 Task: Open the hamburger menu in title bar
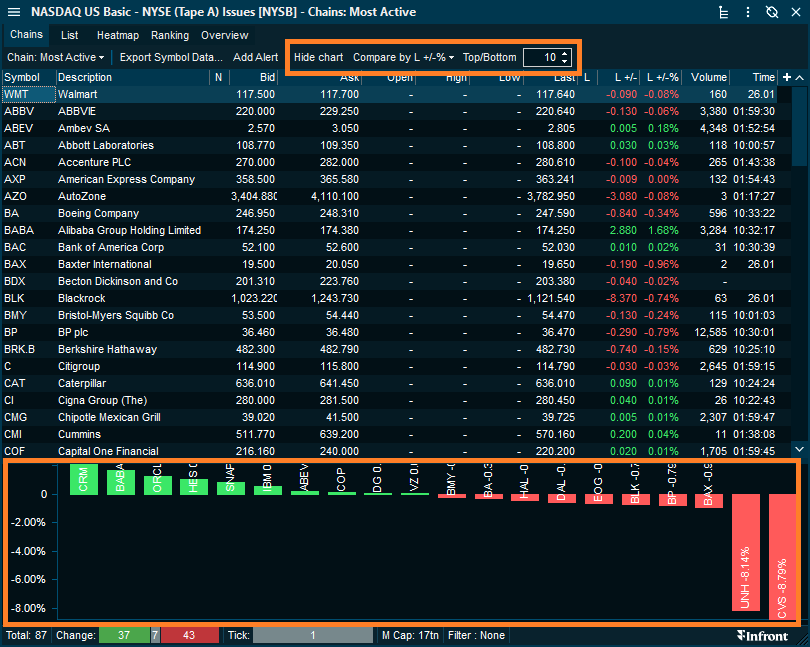pos(726,12)
